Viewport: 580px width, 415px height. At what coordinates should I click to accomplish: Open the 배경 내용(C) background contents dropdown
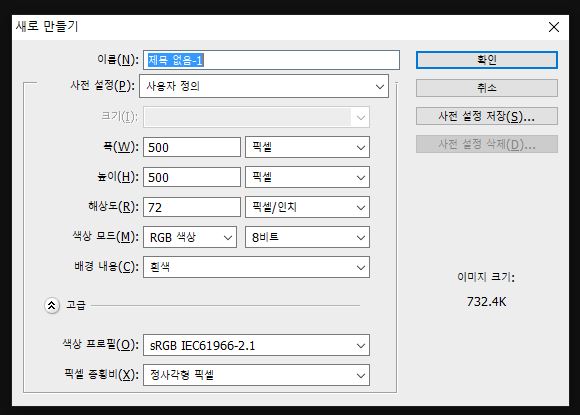[256, 267]
